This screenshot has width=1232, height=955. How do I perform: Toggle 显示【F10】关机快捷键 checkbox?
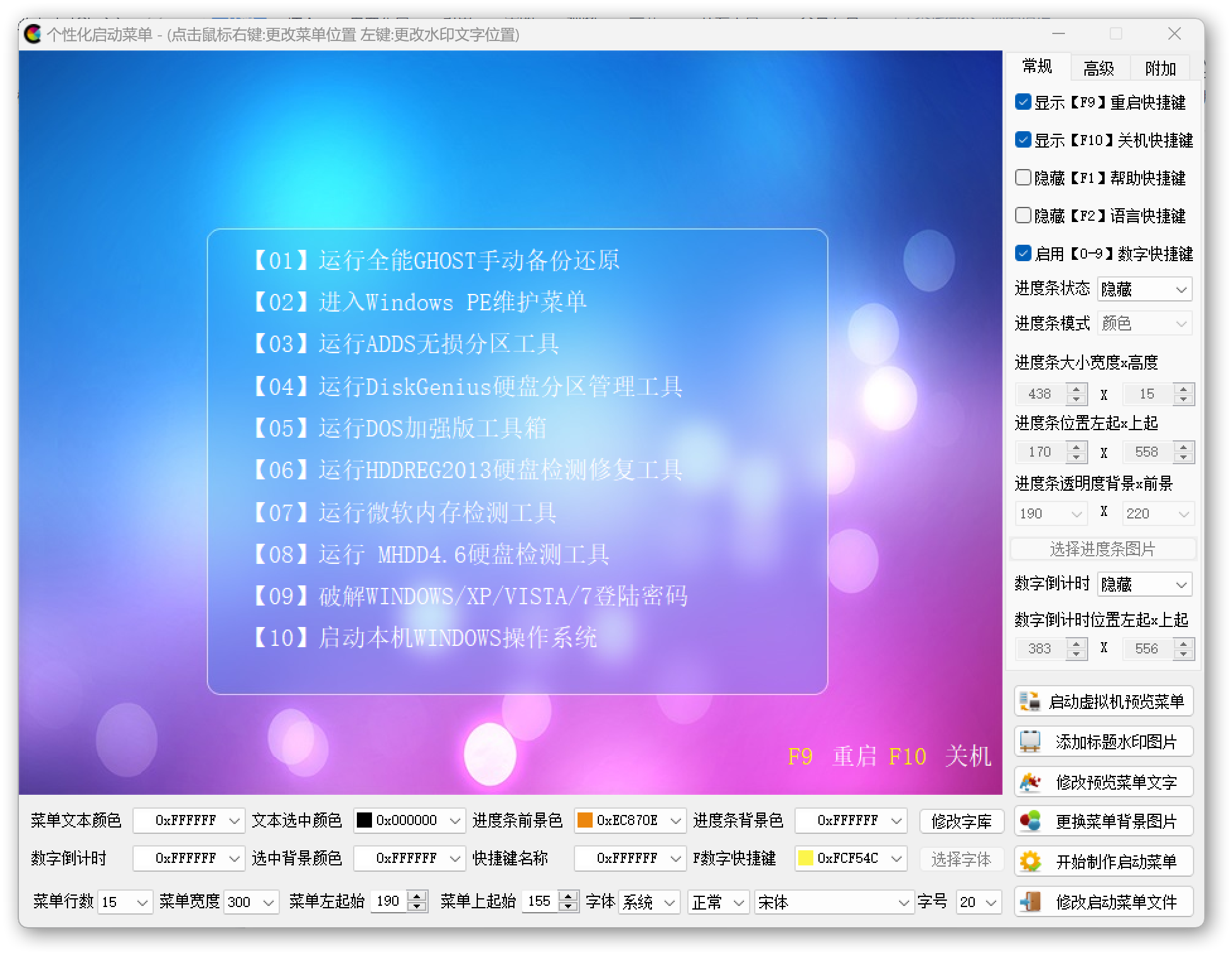1023,139
